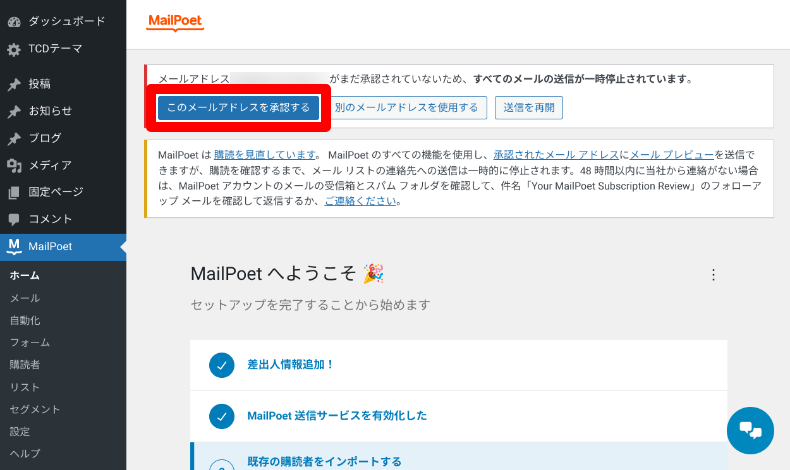Screen dimensions: 790x470
Task: Click the TCDテーマ gear icon
Action: pos(14,49)
